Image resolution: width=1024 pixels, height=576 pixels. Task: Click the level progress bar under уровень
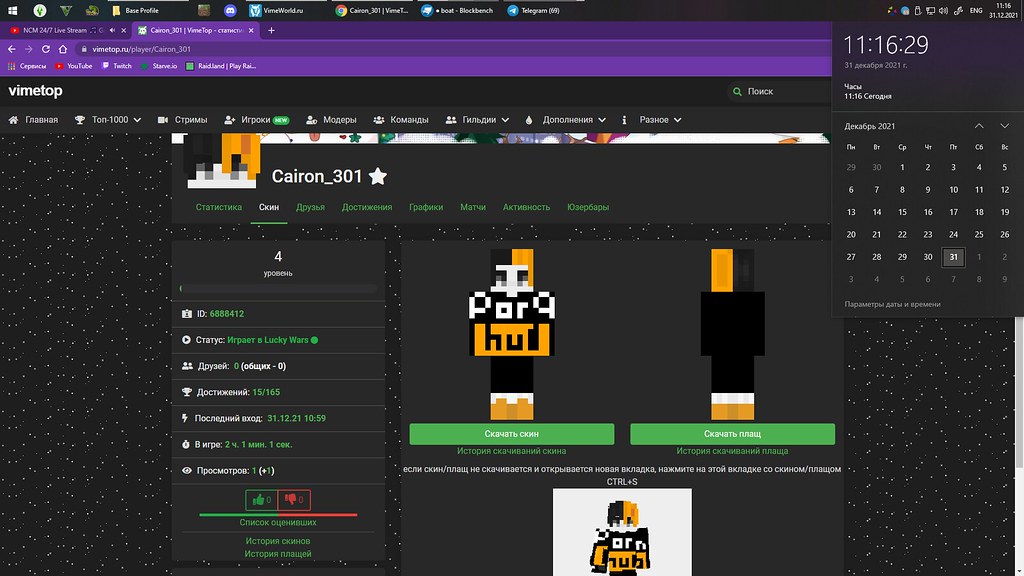(278, 289)
